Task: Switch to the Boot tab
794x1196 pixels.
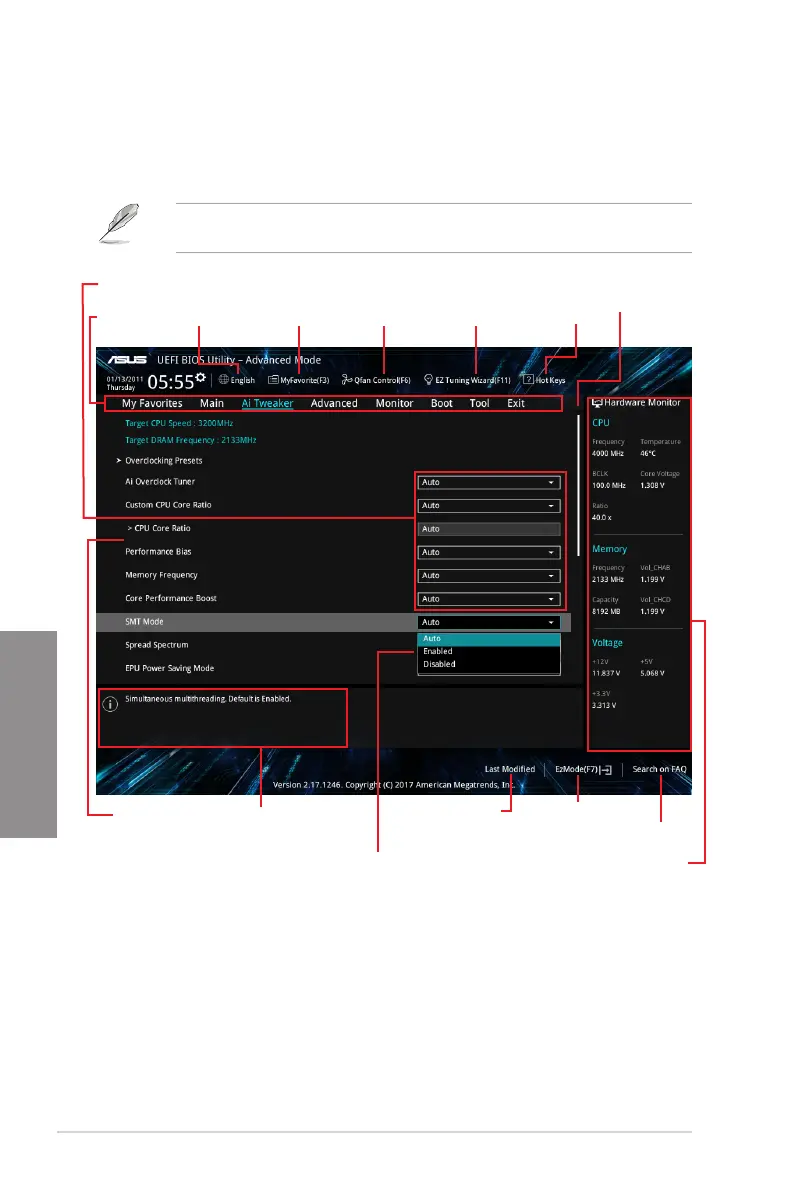Action: (x=441, y=404)
